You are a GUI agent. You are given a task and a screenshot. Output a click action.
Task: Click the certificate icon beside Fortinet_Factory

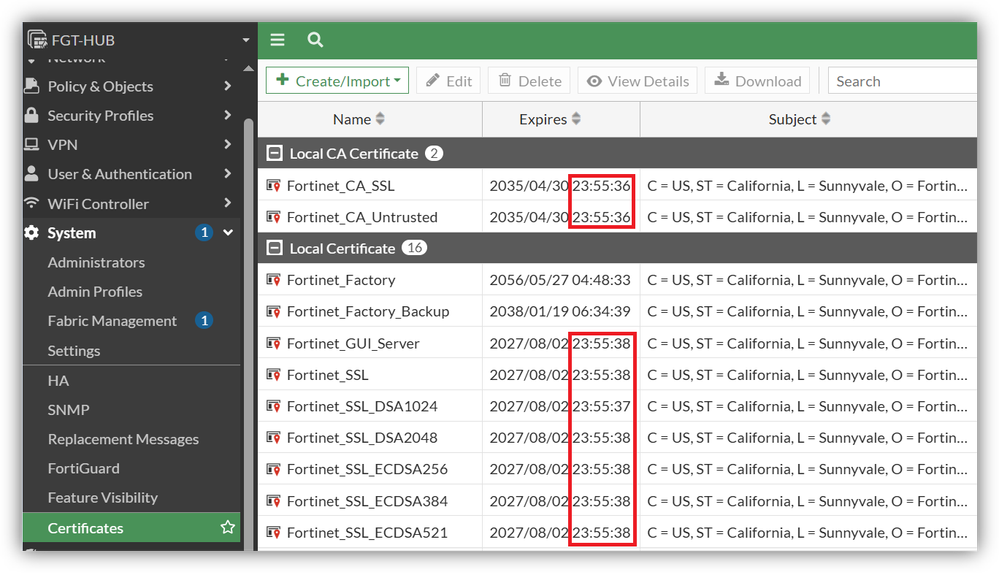pyautogui.click(x=273, y=280)
